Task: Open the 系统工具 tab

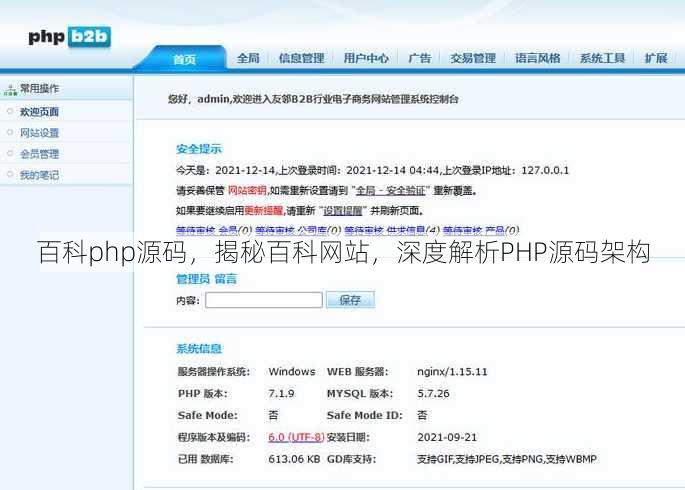Action: point(602,58)
